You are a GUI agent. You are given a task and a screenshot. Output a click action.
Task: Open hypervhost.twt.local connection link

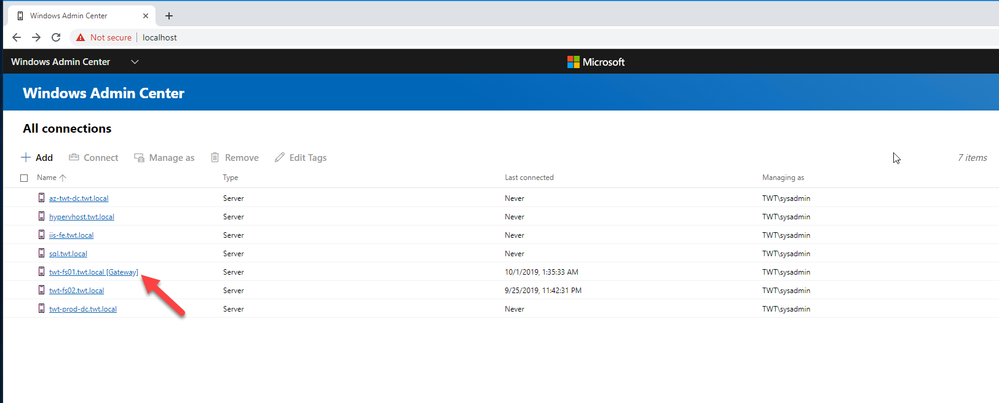(82, 217)
